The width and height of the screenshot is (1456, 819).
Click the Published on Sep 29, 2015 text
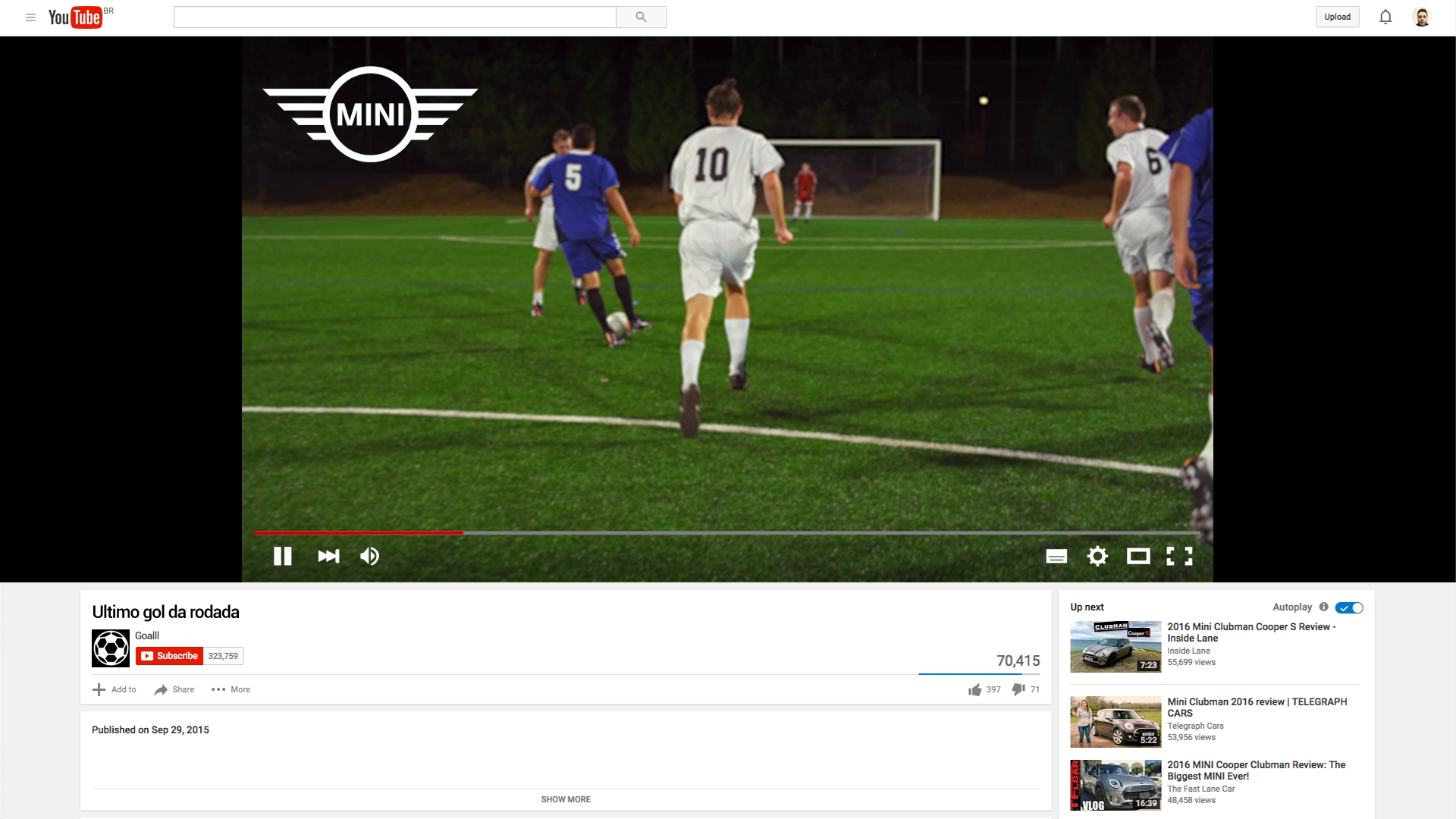(150, 730)
